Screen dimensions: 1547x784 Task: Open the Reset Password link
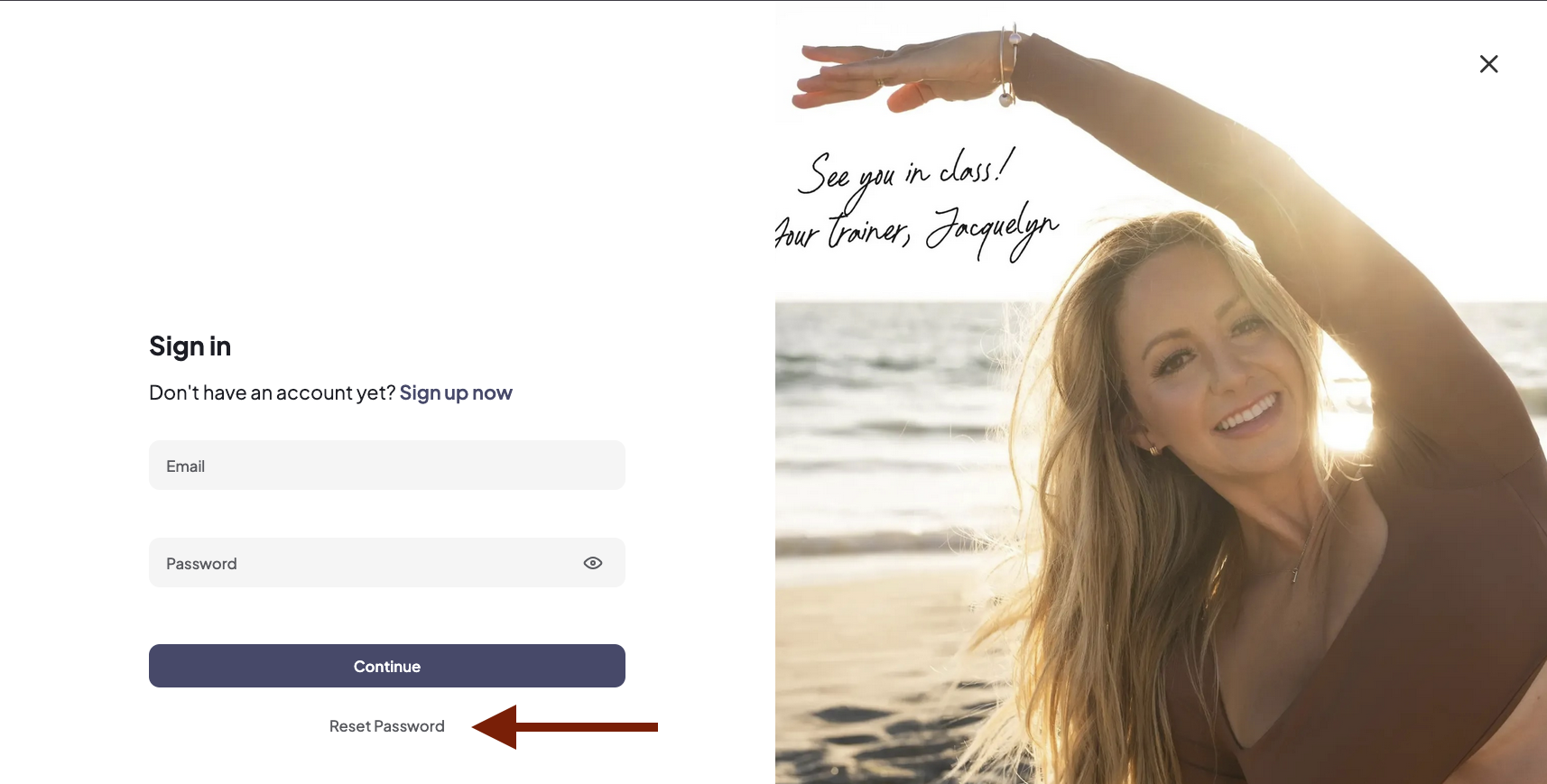(387, 726)
